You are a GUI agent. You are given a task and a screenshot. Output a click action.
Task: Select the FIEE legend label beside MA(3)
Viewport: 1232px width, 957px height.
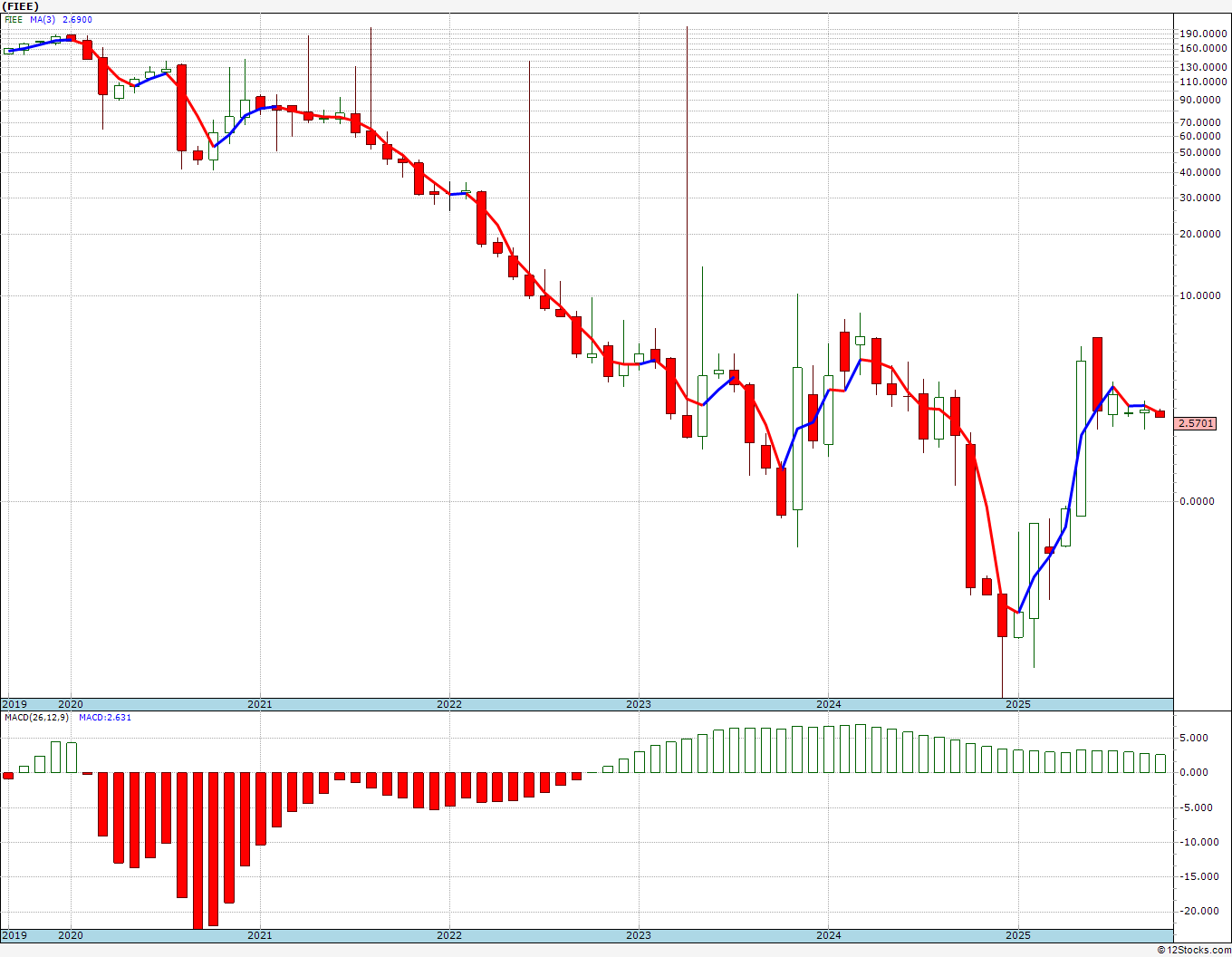(14, 20)
